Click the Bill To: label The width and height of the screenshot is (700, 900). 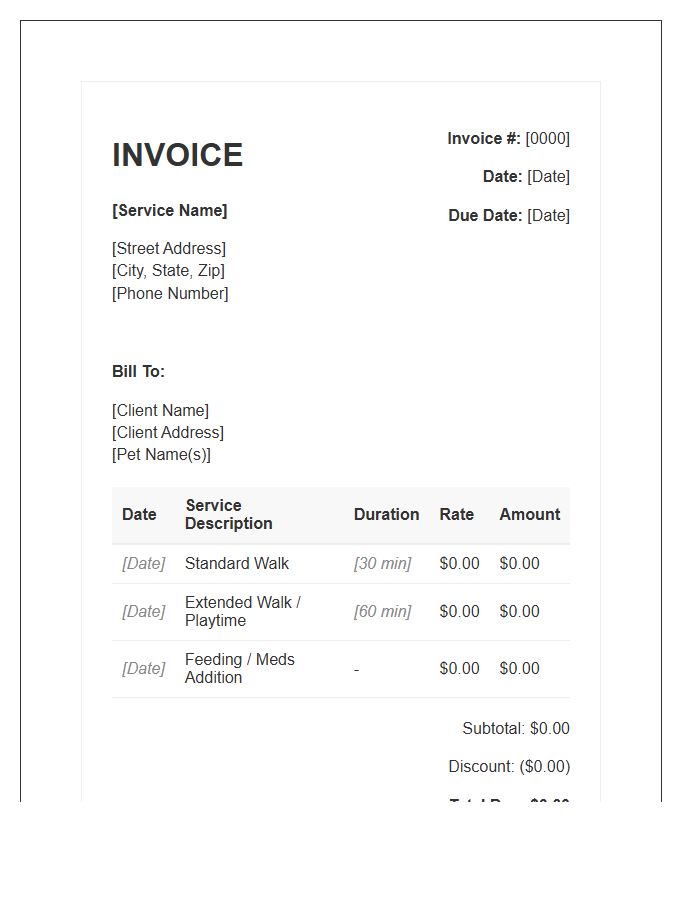138,371
